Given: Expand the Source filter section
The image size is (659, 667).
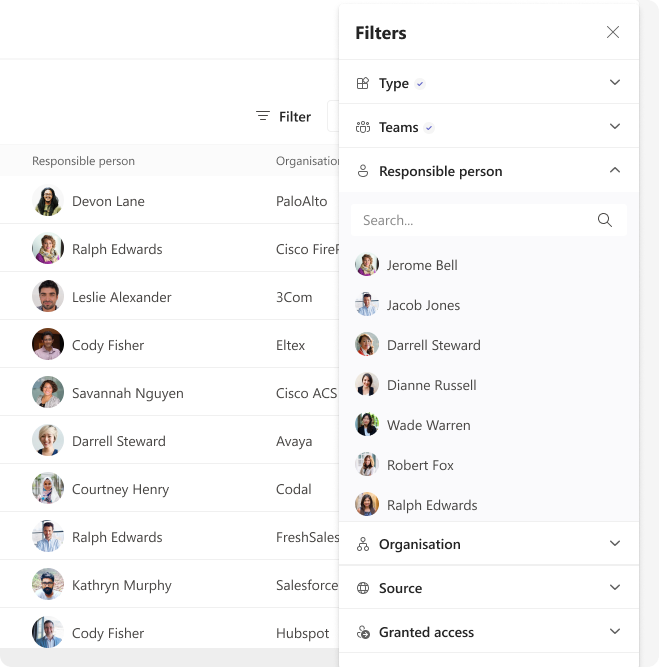Looking at the screenshot, I should click(x=615, y=588).
